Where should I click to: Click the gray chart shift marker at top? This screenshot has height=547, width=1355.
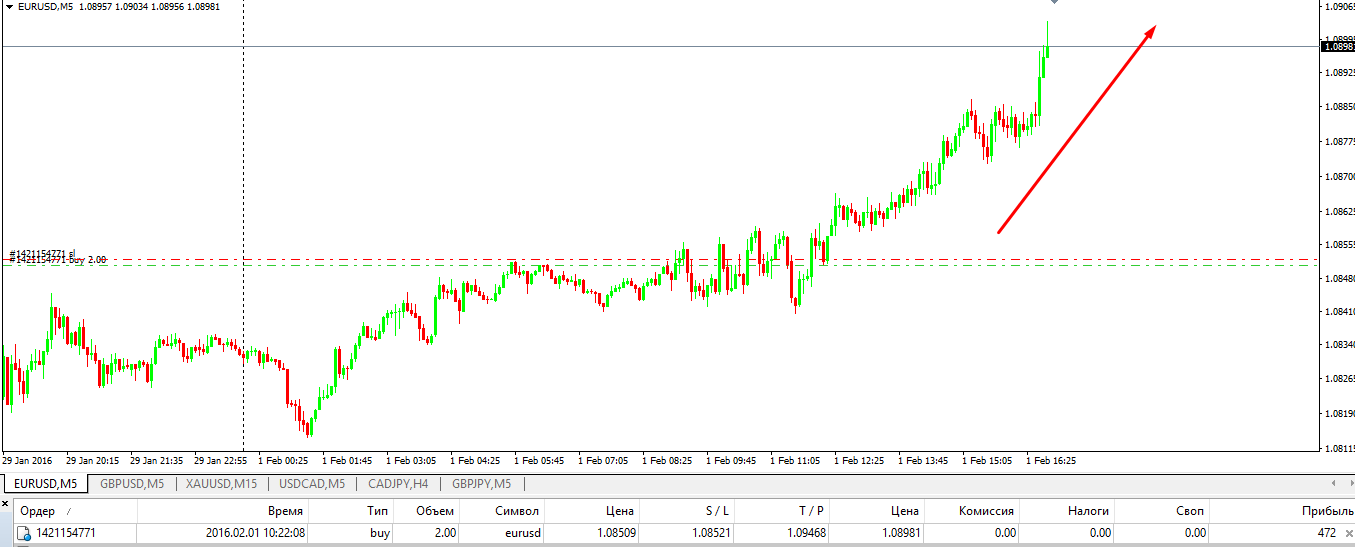[1054, 3]
